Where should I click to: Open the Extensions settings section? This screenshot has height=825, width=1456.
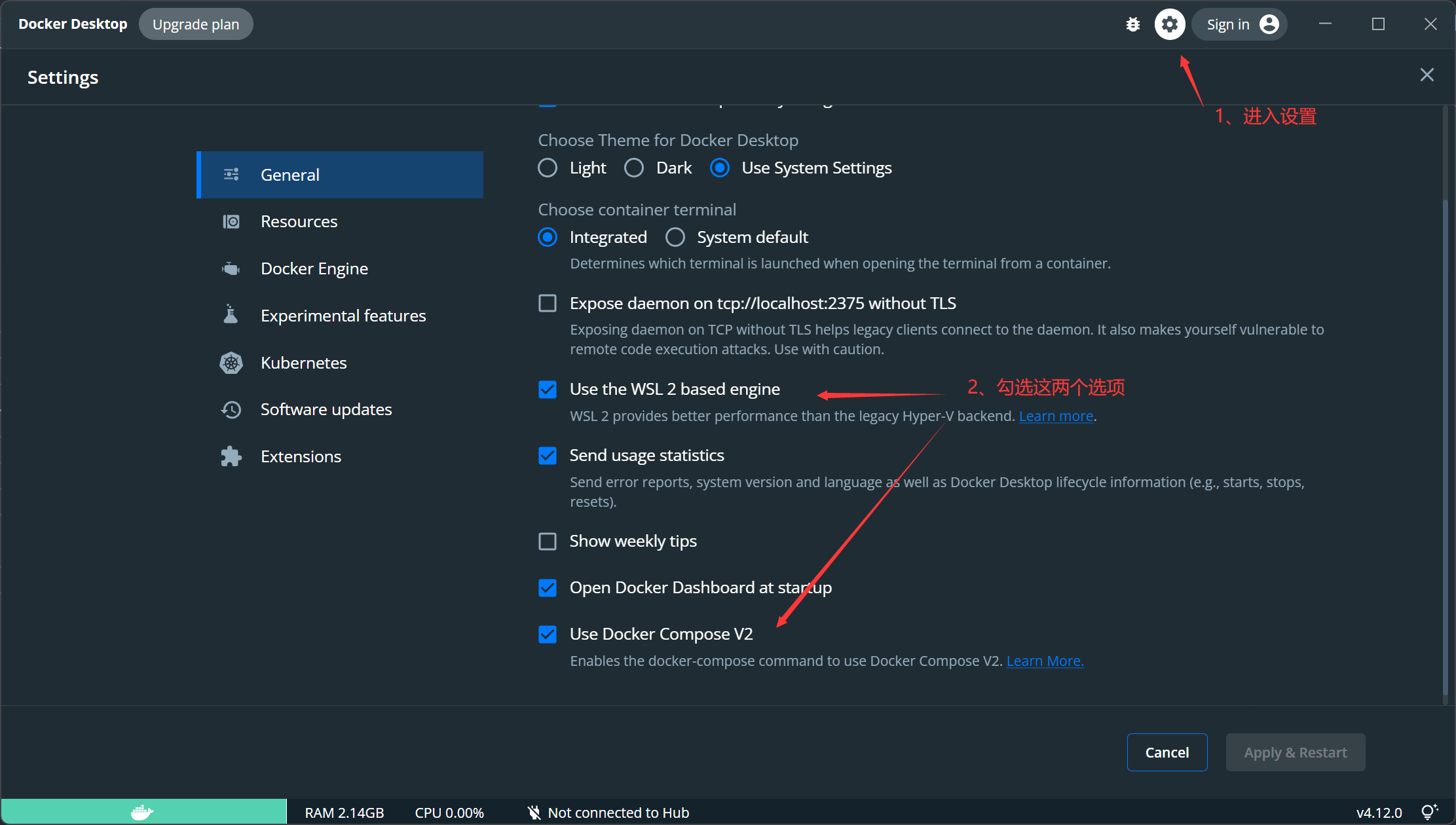tap(340, 456)
